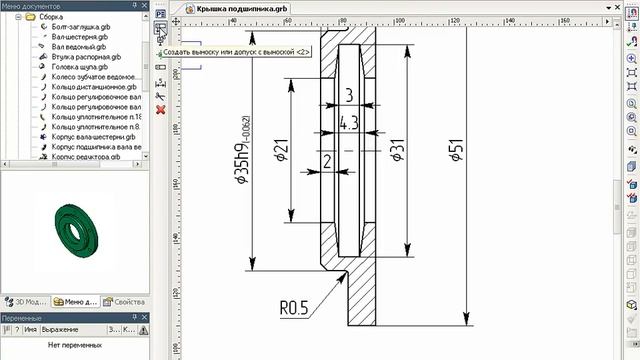The image size is (640, 360).
Task: Click the zoom fit-all frame icon
Action: (632, 87)
